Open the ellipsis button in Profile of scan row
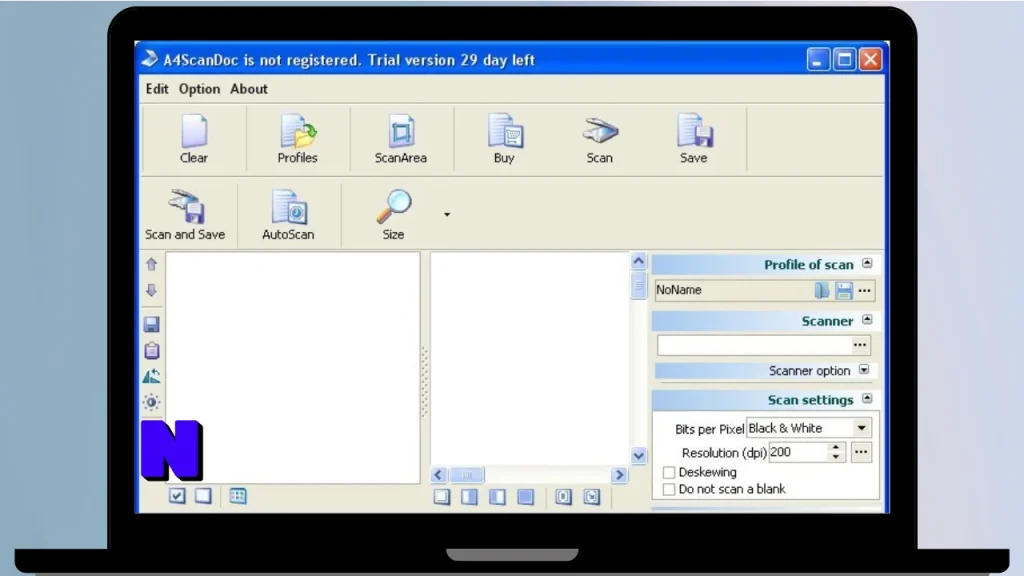This screenshot has height=576, width=1024. (865, 290)
